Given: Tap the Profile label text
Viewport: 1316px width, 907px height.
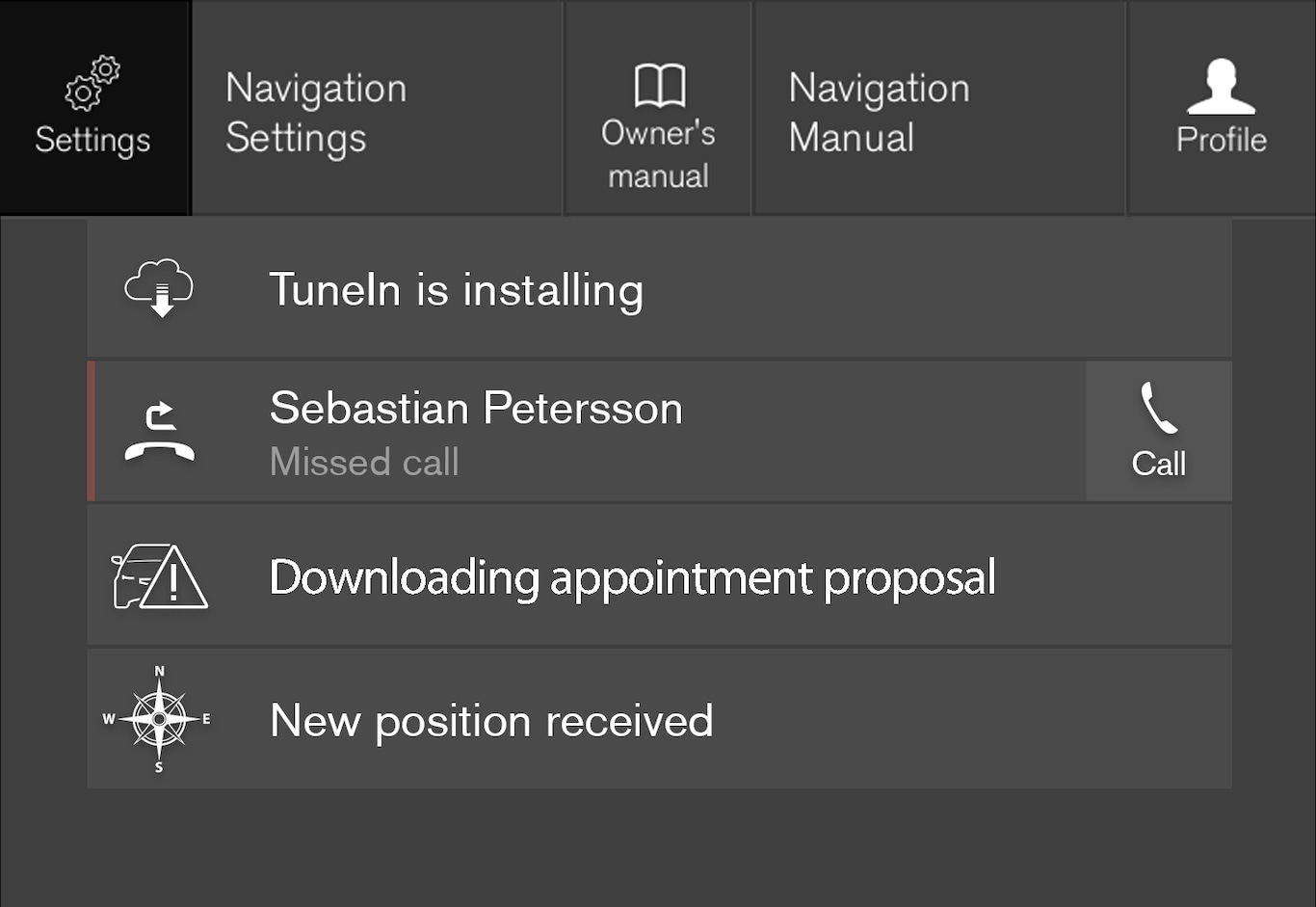Looking at the screenshot, I should tap(1221, 141).
